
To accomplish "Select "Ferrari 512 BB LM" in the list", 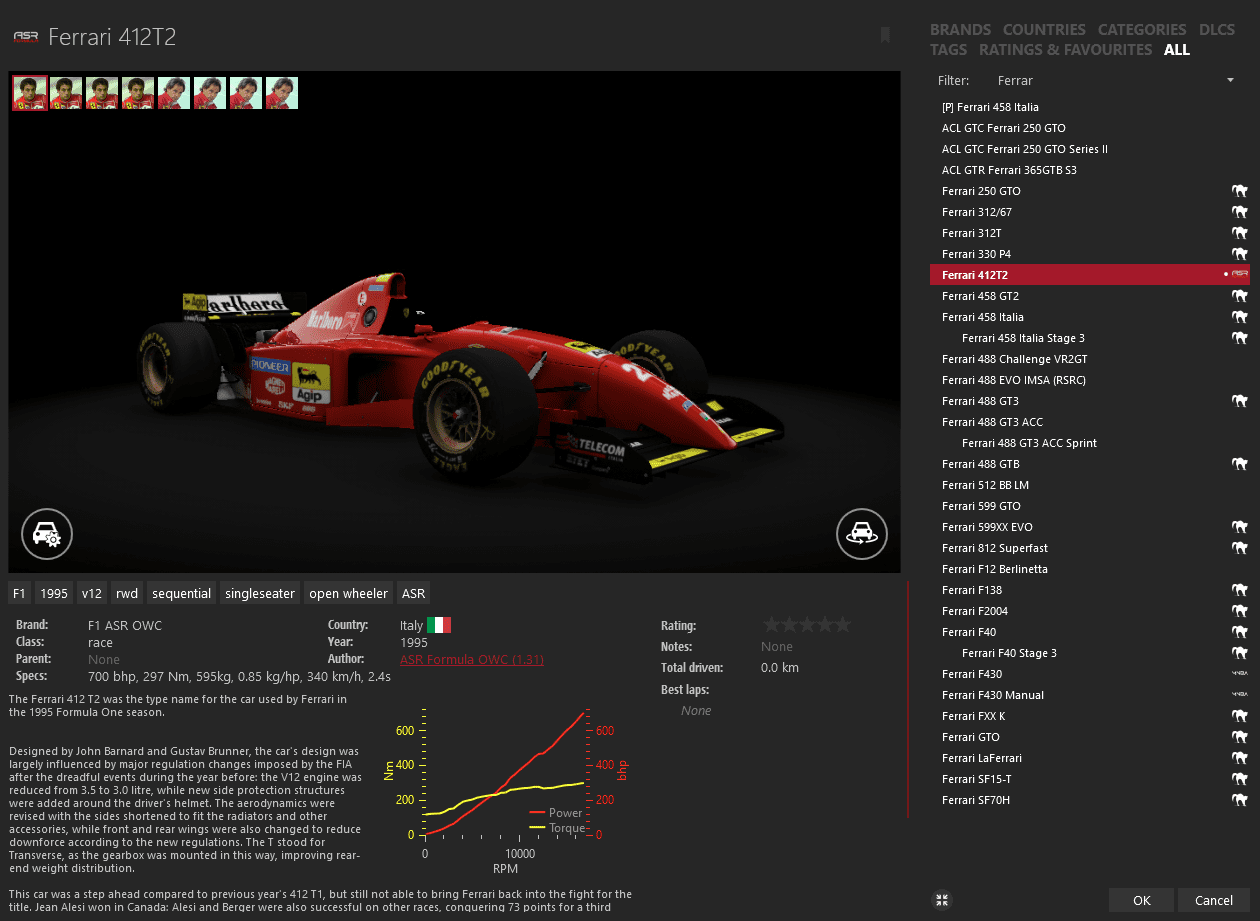I will point(1089,485).
